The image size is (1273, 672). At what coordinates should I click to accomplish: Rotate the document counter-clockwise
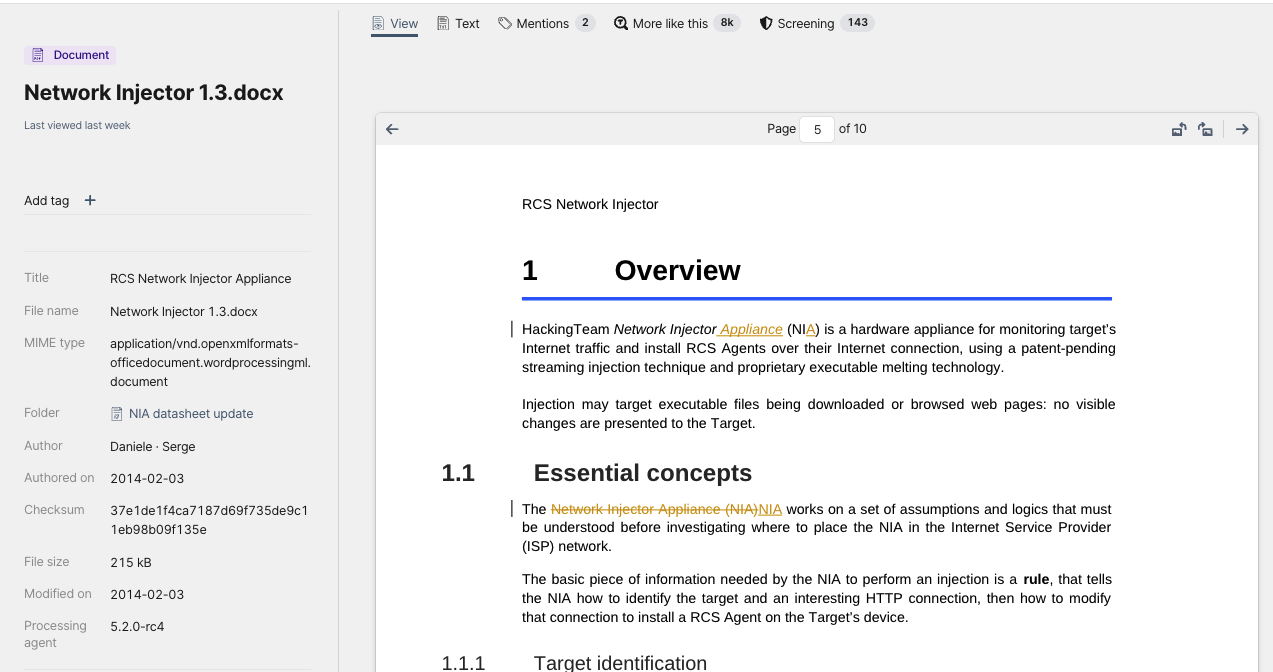tap(1180, 129)
